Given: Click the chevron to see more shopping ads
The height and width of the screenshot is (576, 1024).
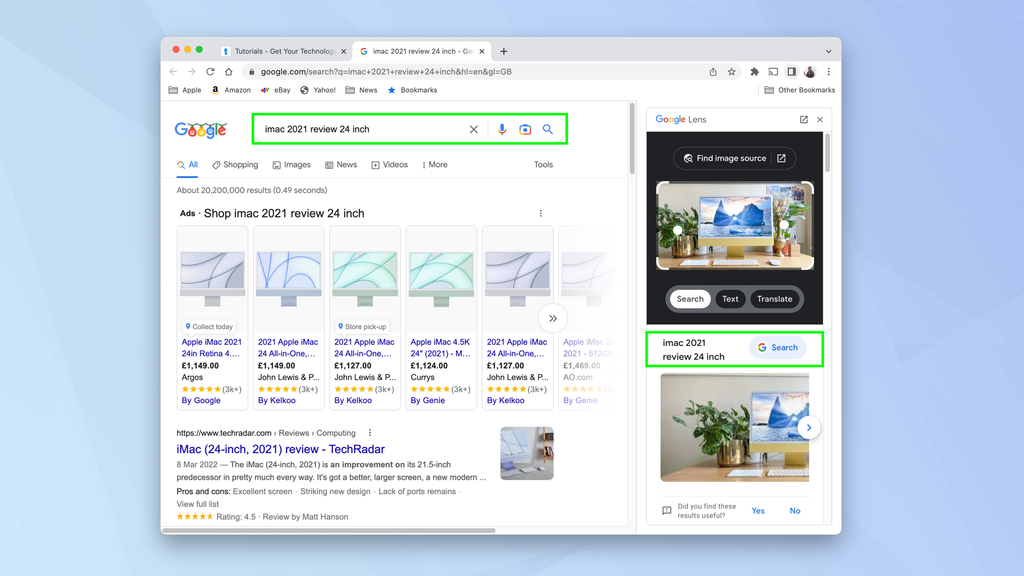Looking at the screenshot, I should click(x=552, y=318).
